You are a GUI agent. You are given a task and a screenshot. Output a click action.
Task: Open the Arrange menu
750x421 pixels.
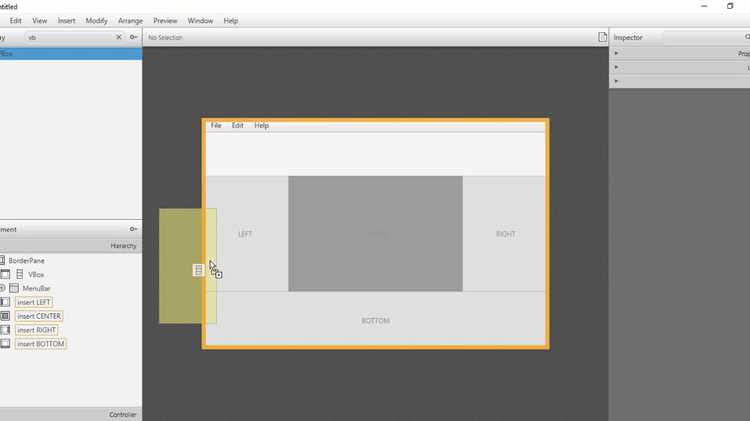[x=130, y=21]
